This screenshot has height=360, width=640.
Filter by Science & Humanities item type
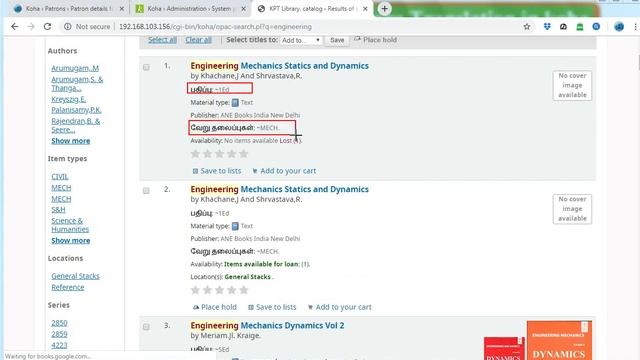70,225
